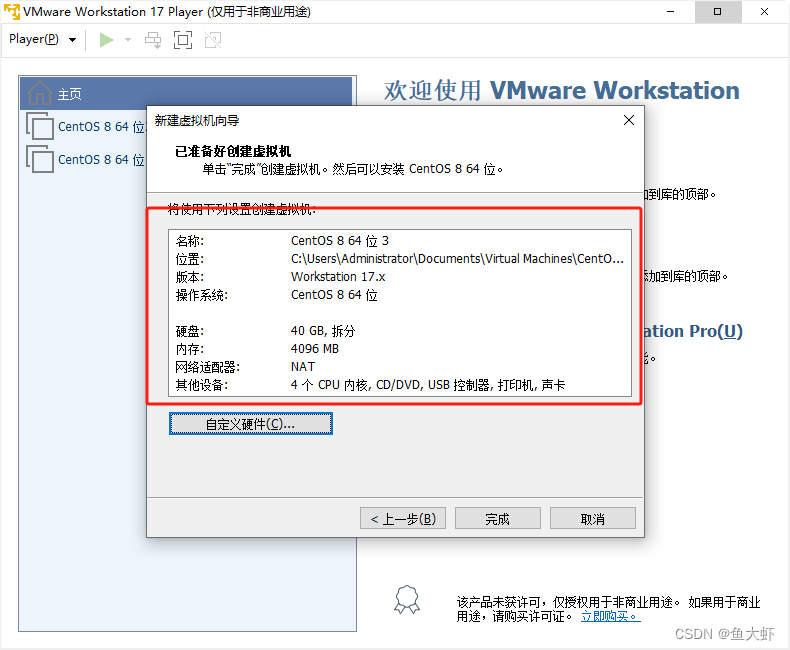
Task: Click the send Ctrl+Alt+Del toolbar icon
Action: click(x=153, y=40)
